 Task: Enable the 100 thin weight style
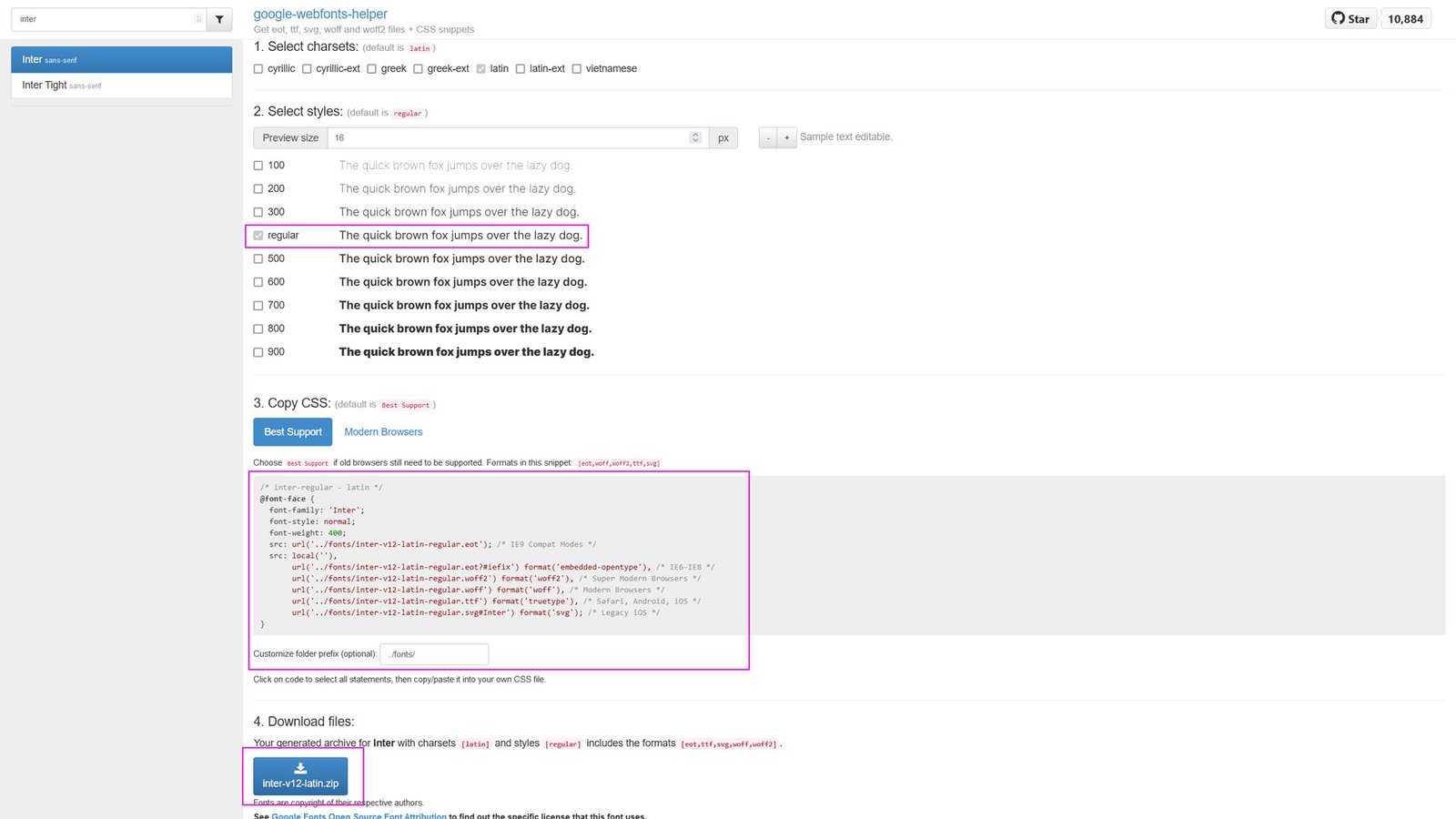click(x=258, y=165)
